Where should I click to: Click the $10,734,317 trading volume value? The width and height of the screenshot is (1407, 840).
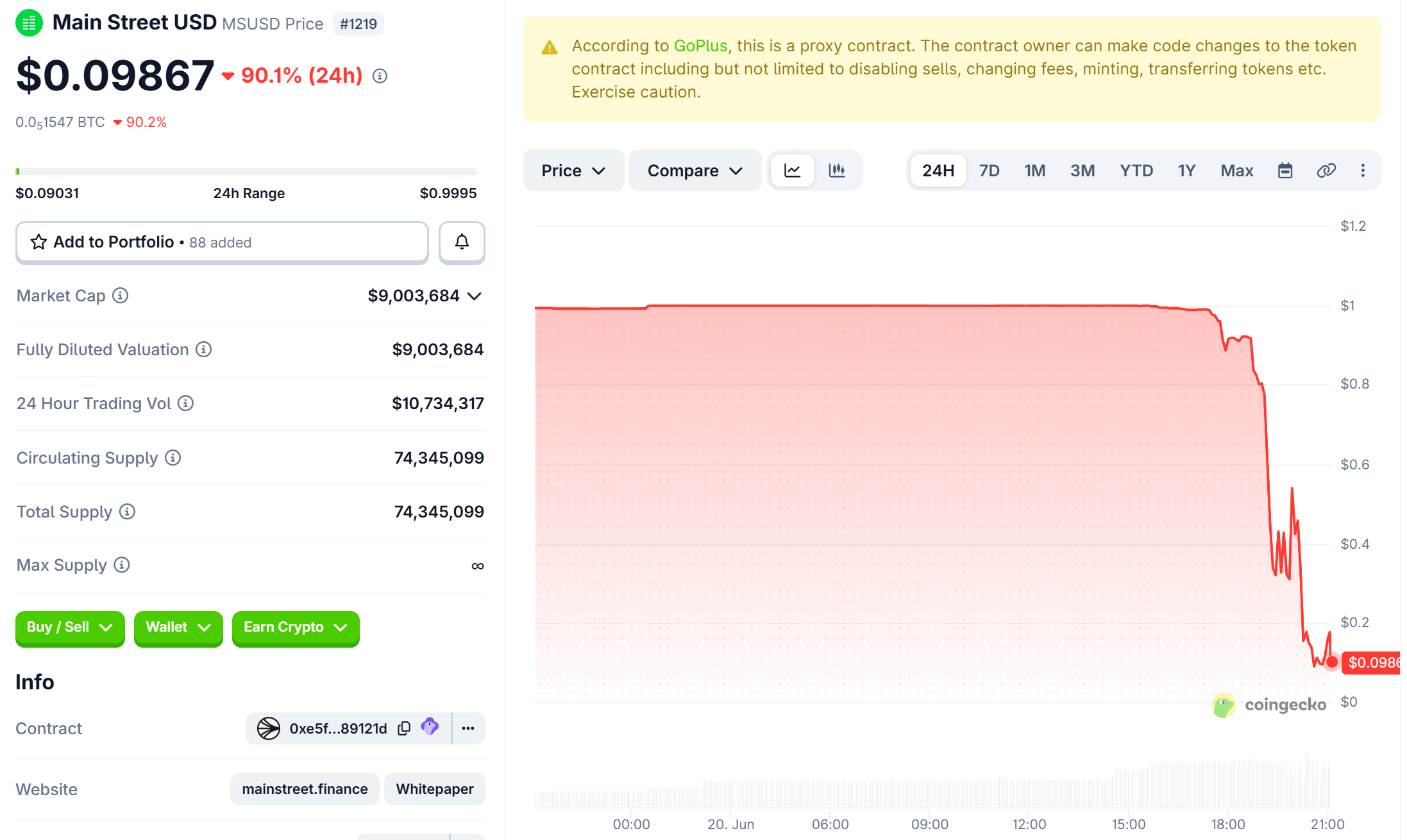438,403
